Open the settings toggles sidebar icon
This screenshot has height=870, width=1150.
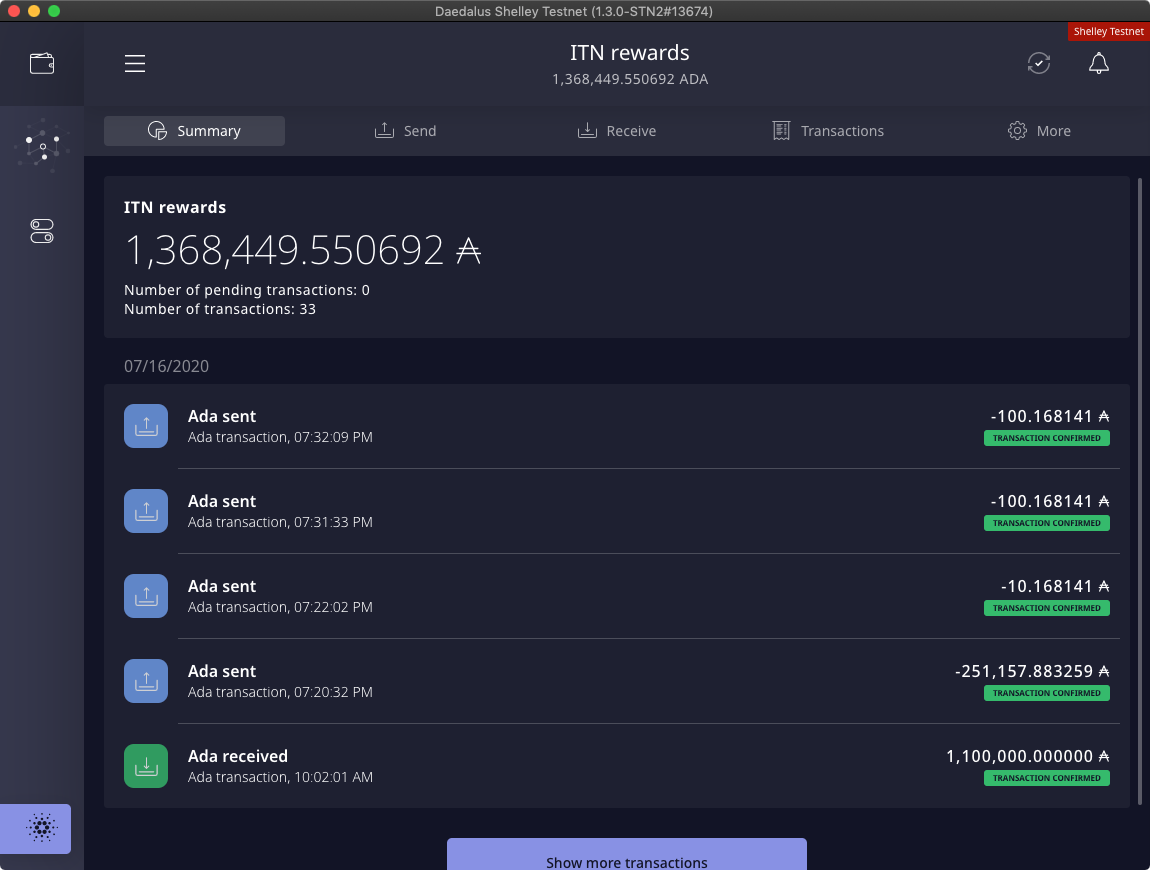(42, 231)
